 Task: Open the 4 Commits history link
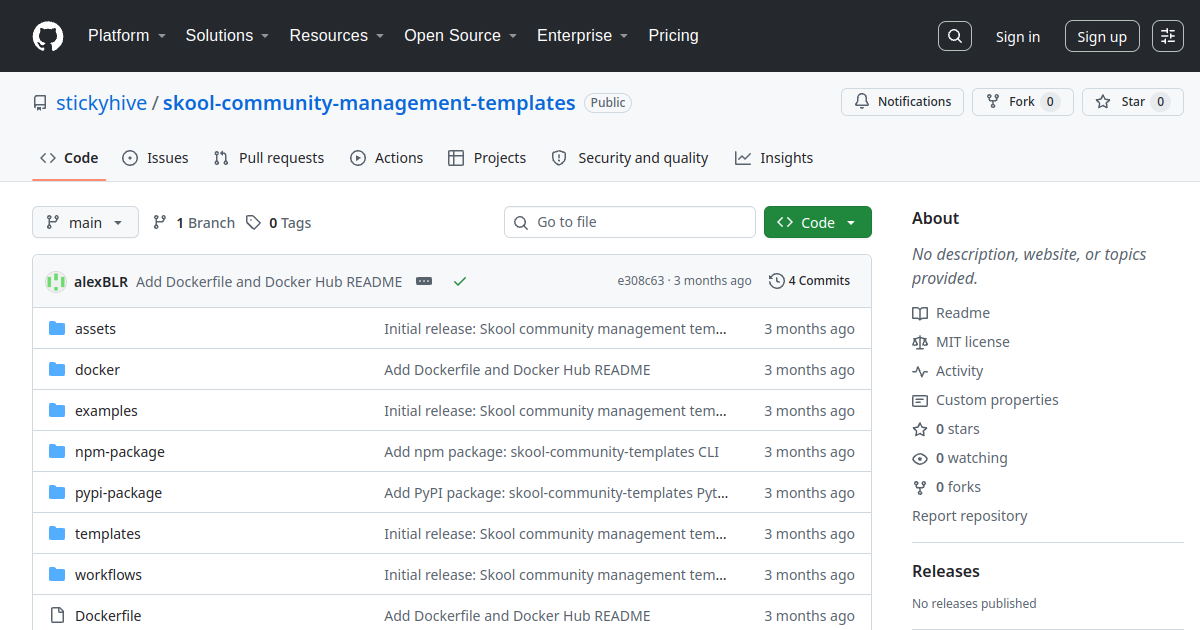click(x=810, y=281)
